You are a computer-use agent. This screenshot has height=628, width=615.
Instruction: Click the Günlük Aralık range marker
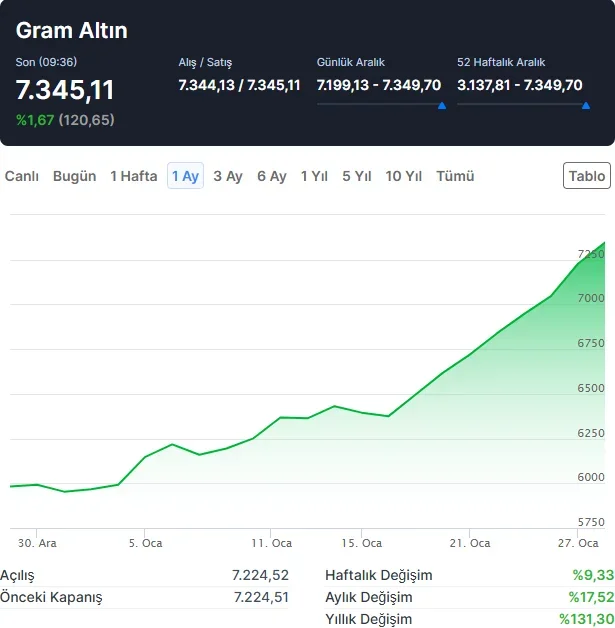coord(442,104)
